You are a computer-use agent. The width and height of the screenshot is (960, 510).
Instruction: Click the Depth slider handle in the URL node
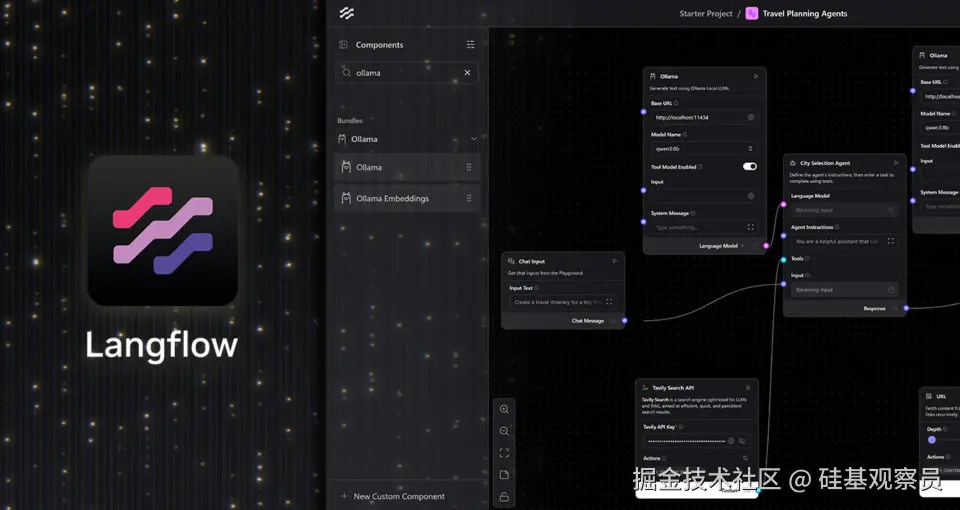tap(932, 440)
